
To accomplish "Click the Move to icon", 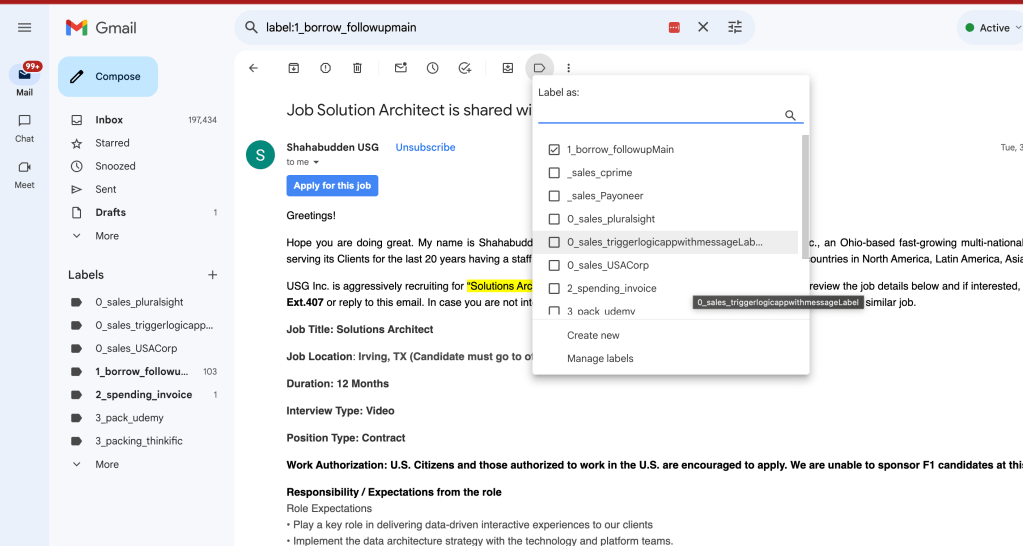I will point(508,68).
